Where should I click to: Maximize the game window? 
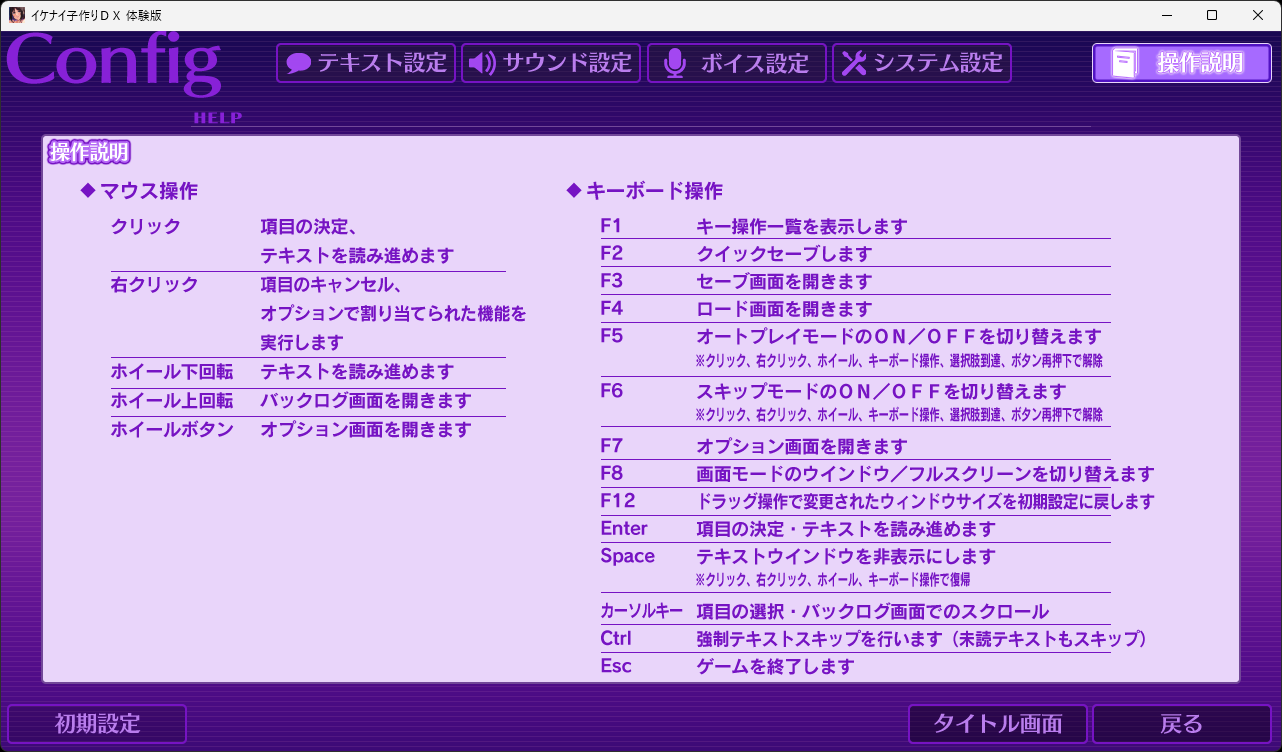(x=1212, y=15)
